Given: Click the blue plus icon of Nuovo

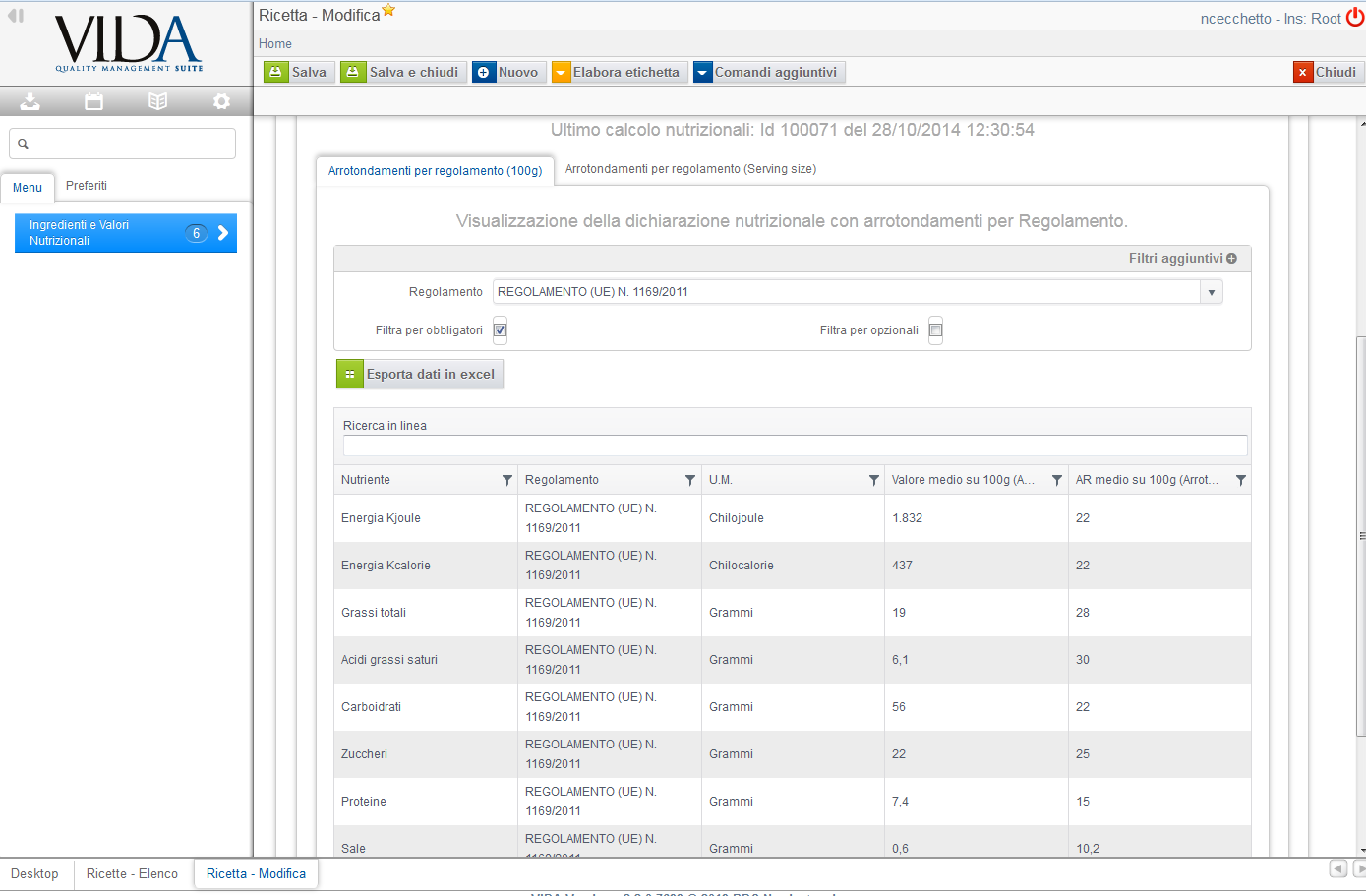Looking at the screenshot, I should (x=484, y=72).
